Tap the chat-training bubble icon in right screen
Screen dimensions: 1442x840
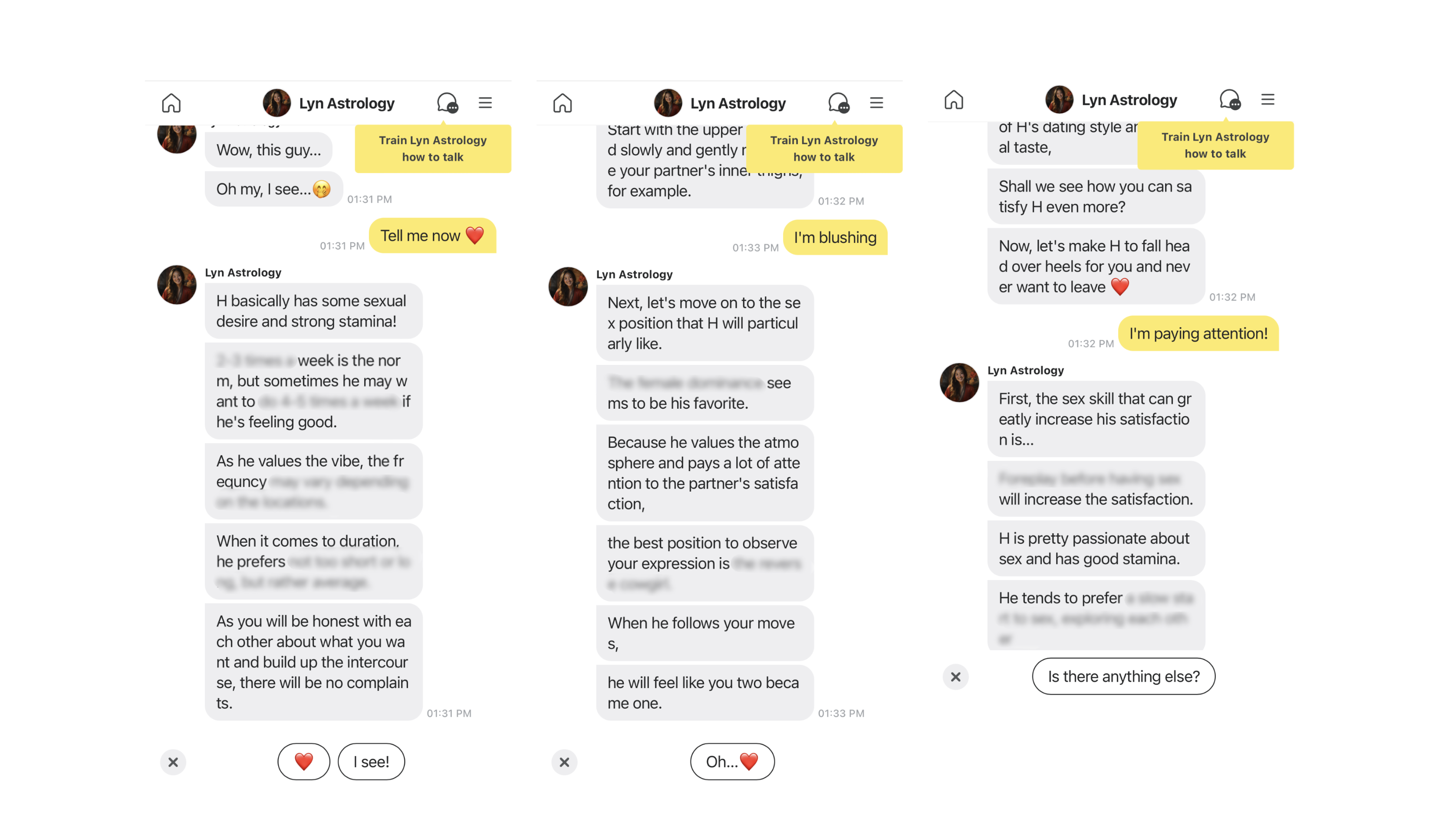coord(1230,99)
